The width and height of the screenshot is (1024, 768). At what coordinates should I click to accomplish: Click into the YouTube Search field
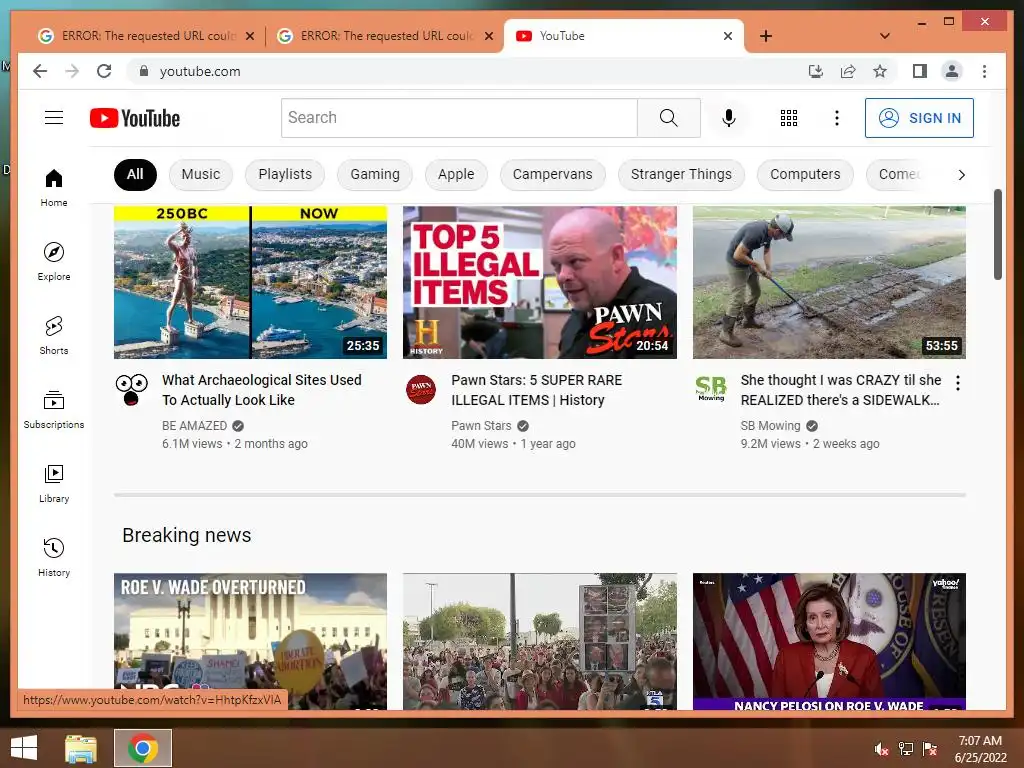[x=459, y=118]
